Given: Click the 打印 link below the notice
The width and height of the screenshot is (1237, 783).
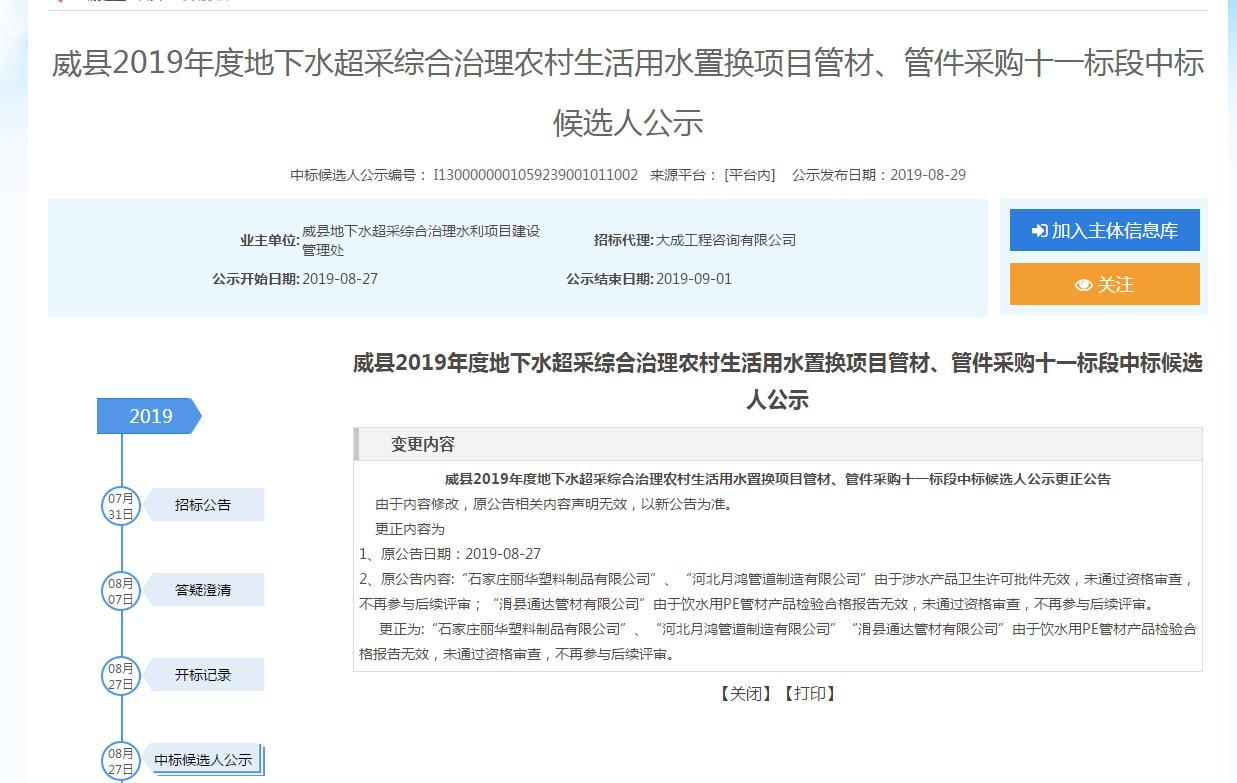Looking at the screenshot, I should (x=809, y=693).
